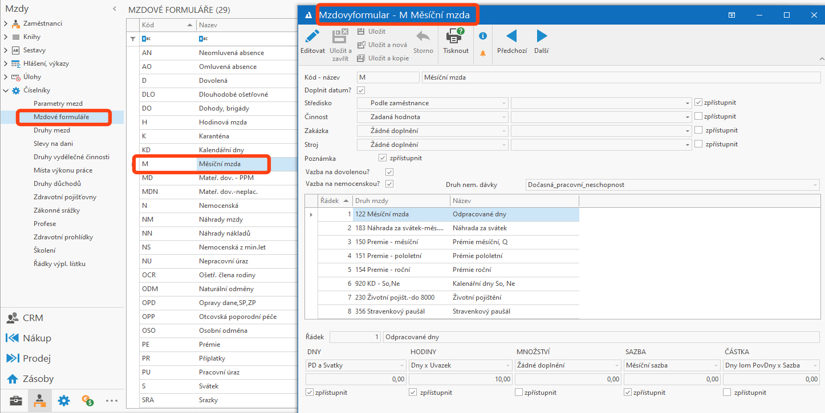Click the Editovat pencil icon
This screenshot has width=825, height=413.
pyautogui.click(x=313, y=37)
